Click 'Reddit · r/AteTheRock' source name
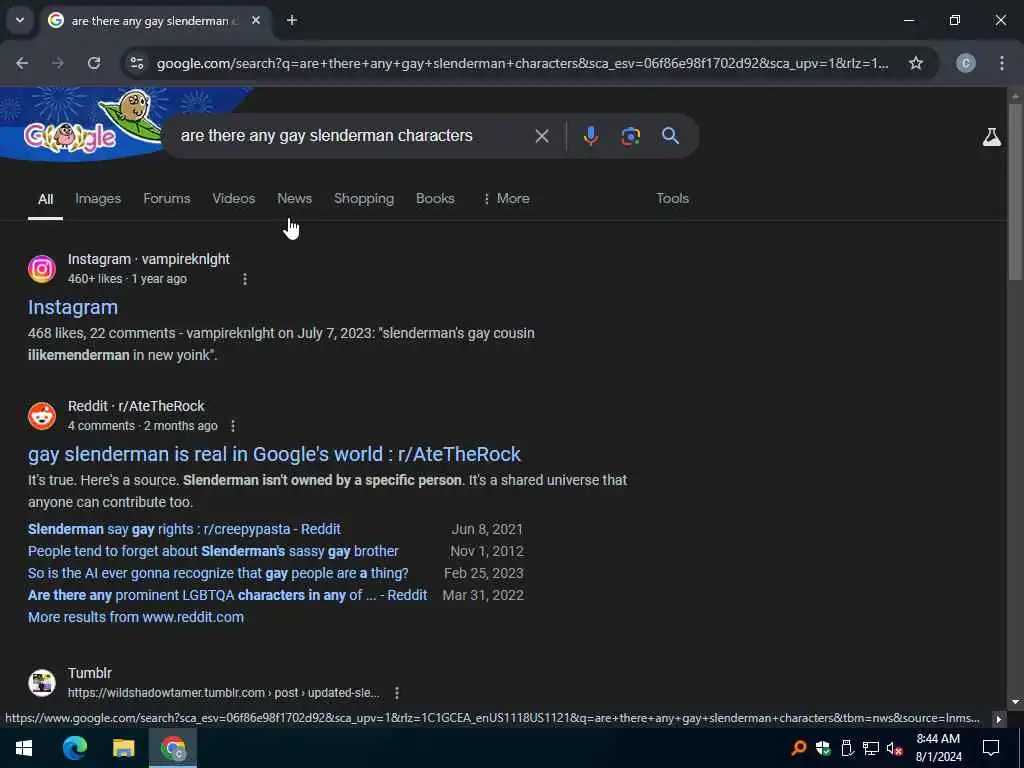Image resolution: width=1024 pixels, height=768 pixels. 136,406
